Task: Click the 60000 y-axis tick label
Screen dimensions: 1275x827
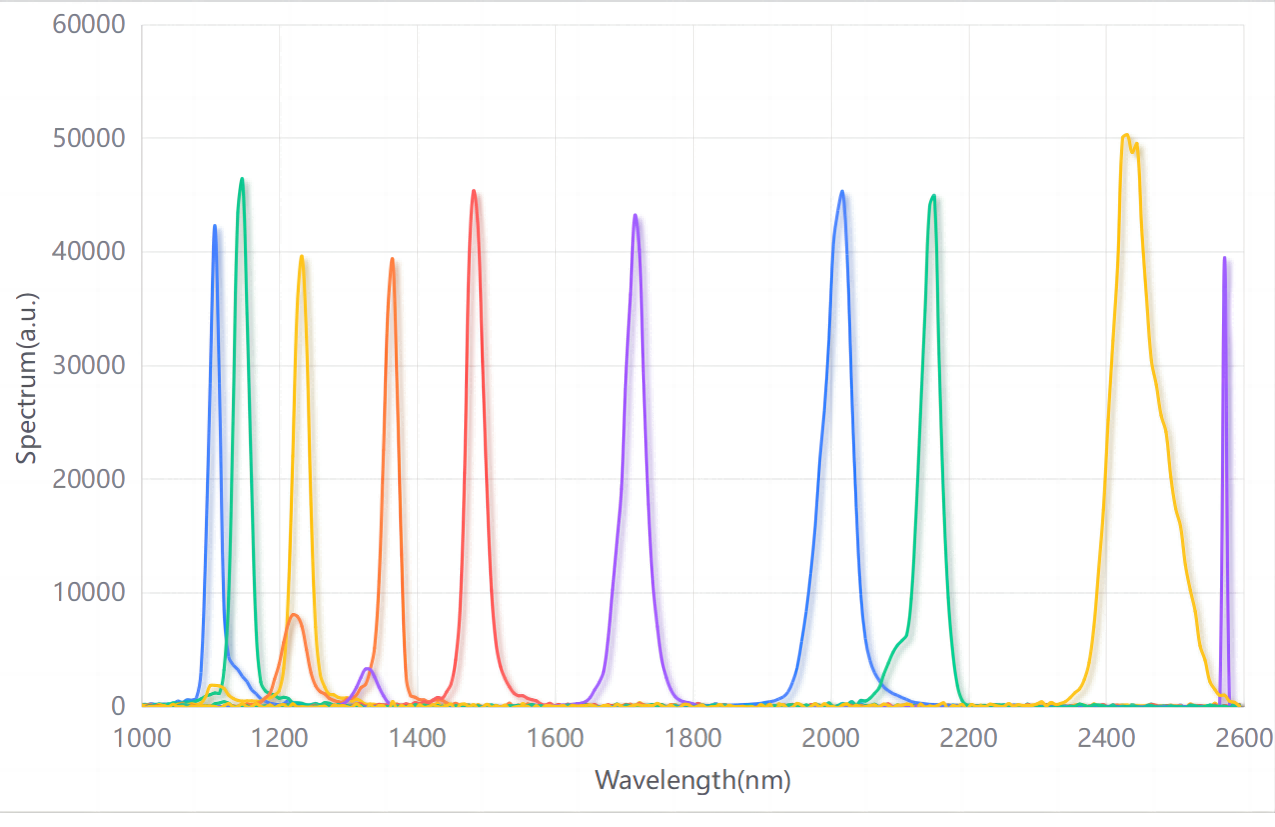Action: [x=88, y=24]
